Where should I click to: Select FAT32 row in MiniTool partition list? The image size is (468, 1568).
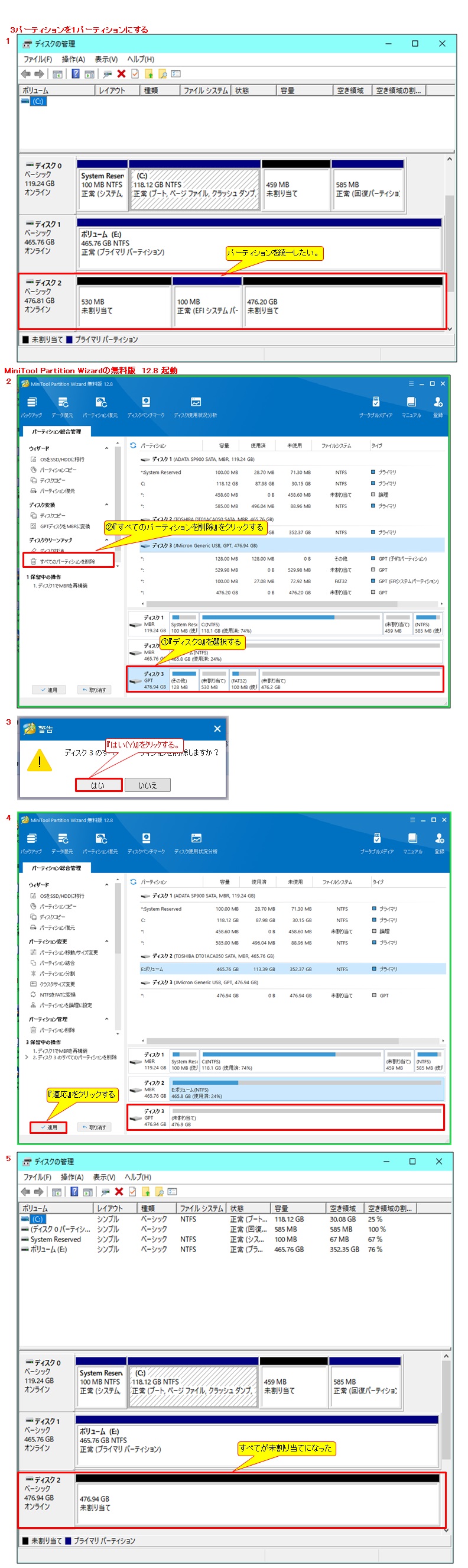[x=292, y=581]
